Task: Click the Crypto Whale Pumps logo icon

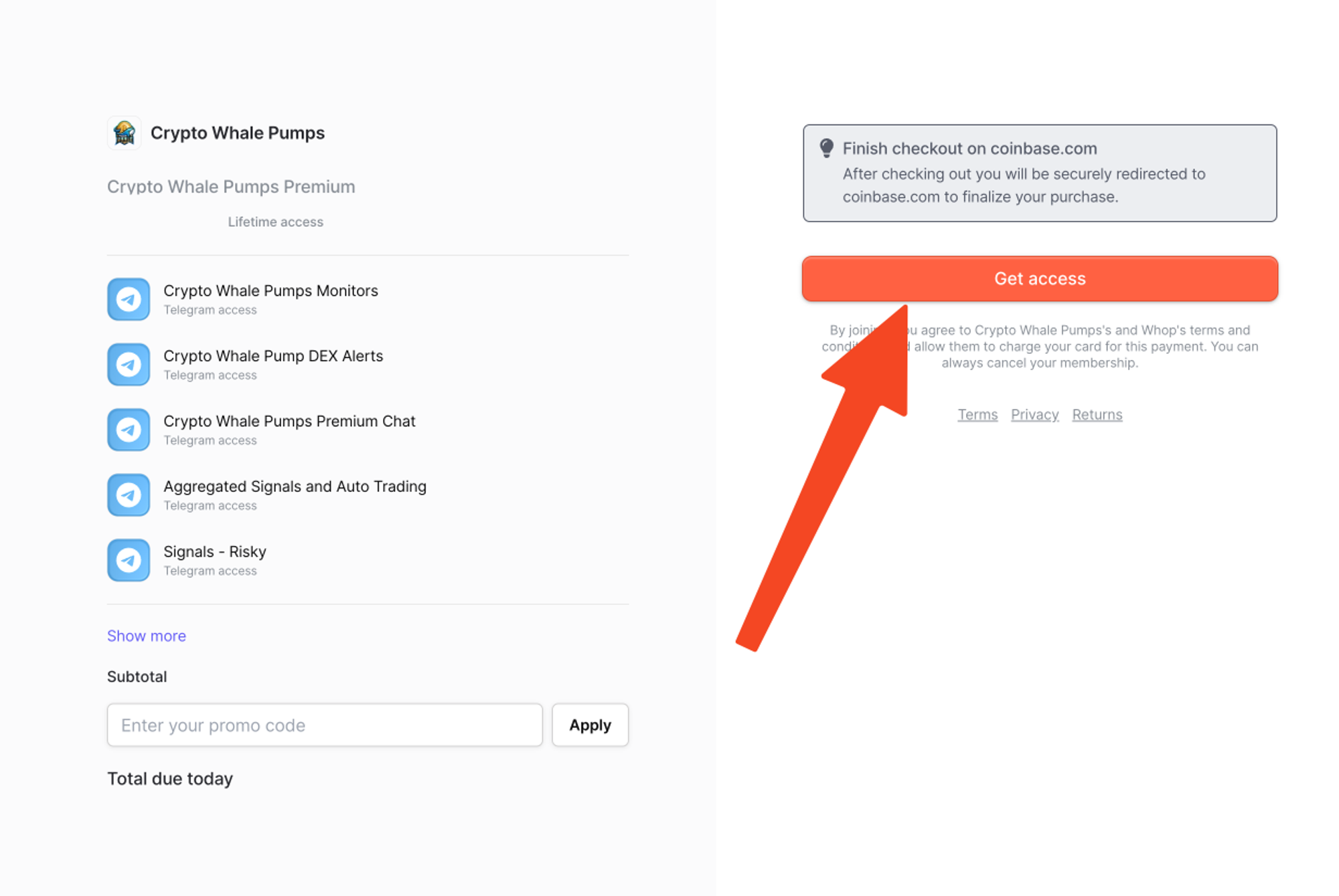Action: (x=124, y=132)
